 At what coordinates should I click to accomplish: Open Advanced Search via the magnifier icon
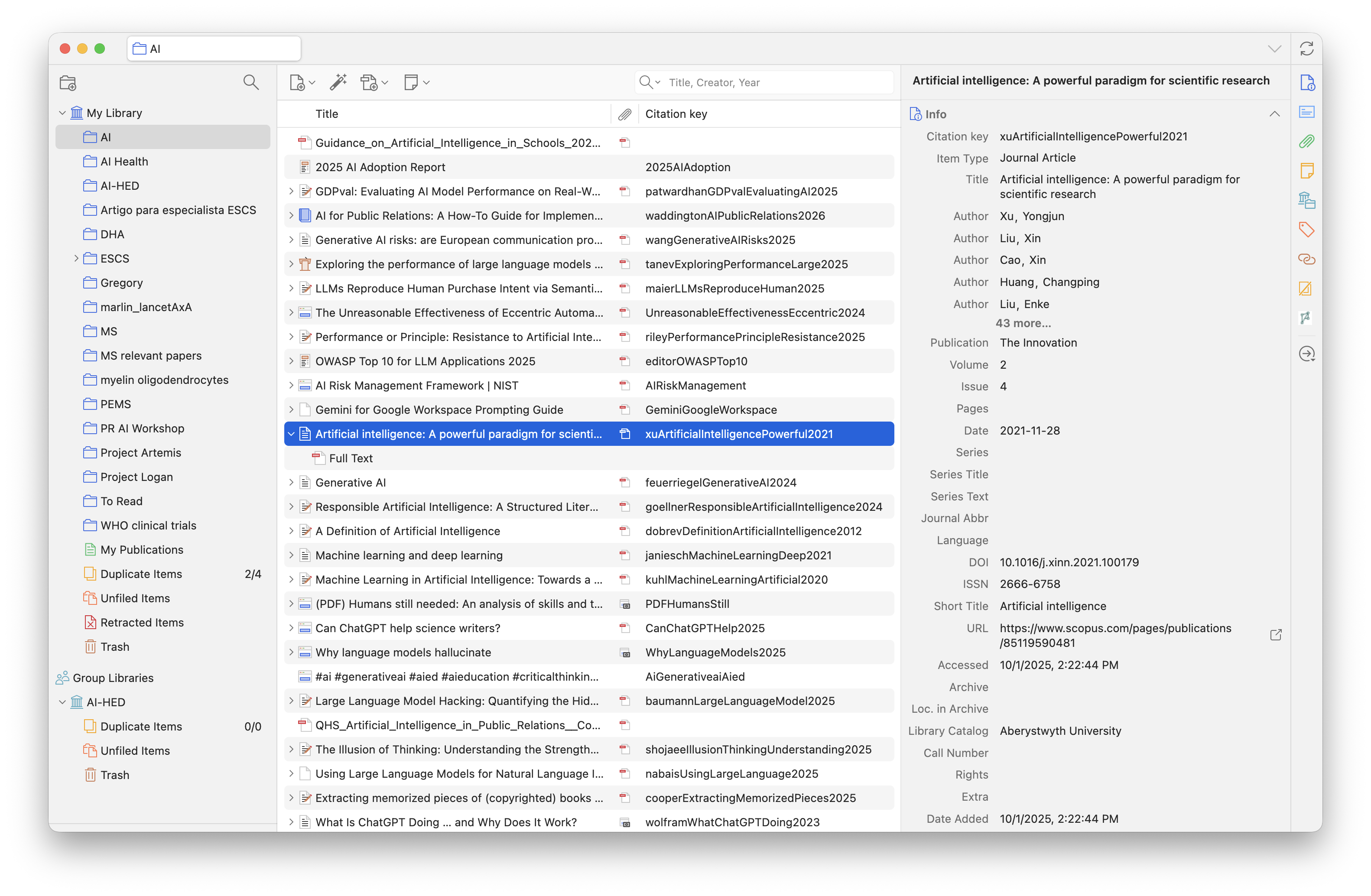click(251, 82)
